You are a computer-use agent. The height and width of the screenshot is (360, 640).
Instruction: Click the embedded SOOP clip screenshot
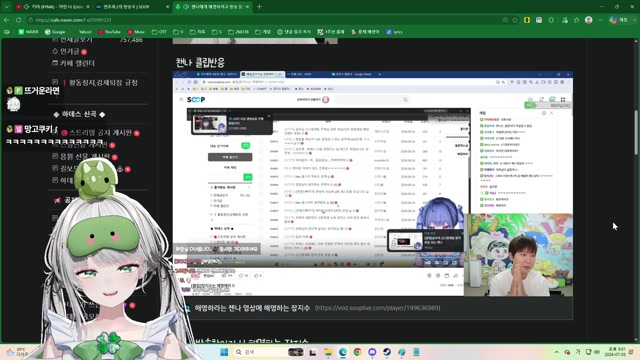(373, 184)
